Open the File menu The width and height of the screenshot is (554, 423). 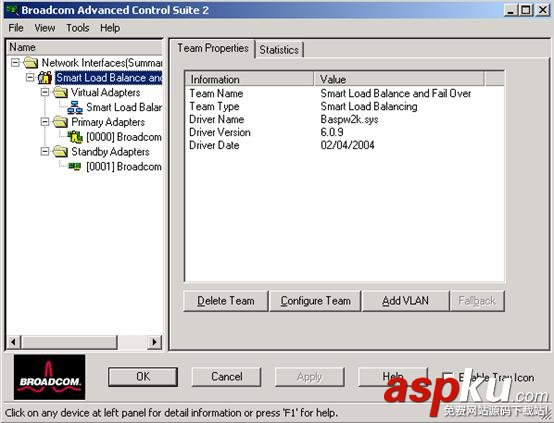point(16,28)
